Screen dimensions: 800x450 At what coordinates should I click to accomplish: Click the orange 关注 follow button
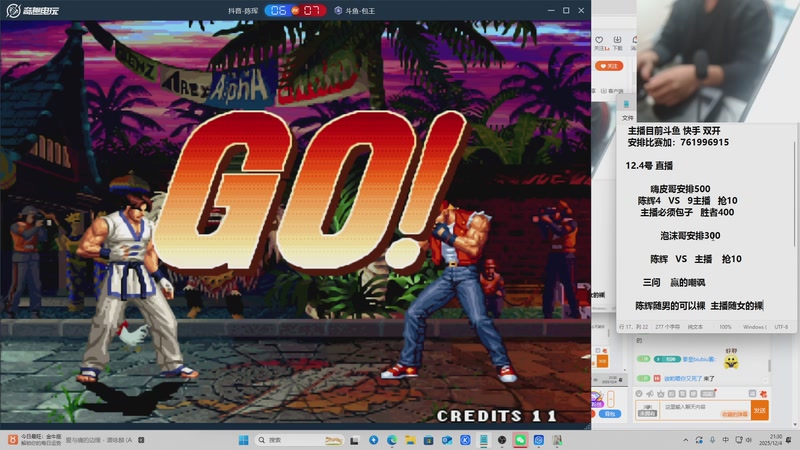click(x=609, y=66)
